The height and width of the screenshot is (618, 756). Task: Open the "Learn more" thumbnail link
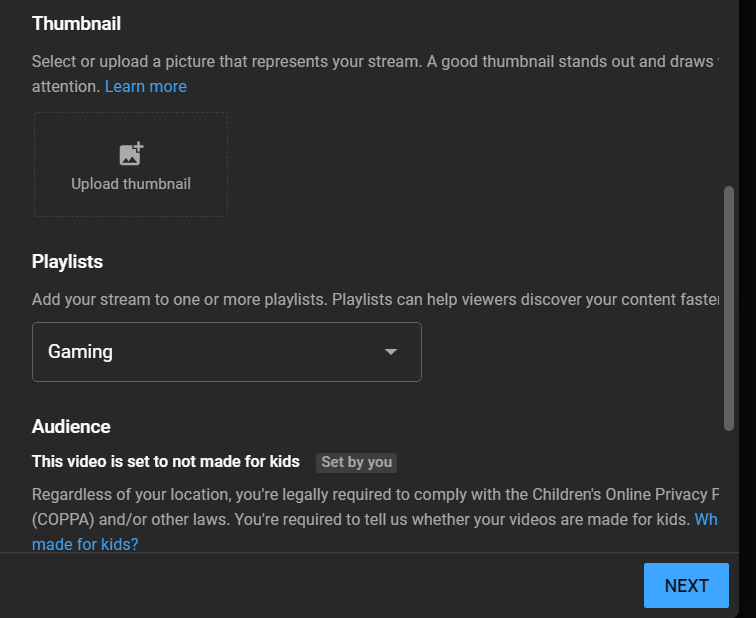click(x=146, y=87)
